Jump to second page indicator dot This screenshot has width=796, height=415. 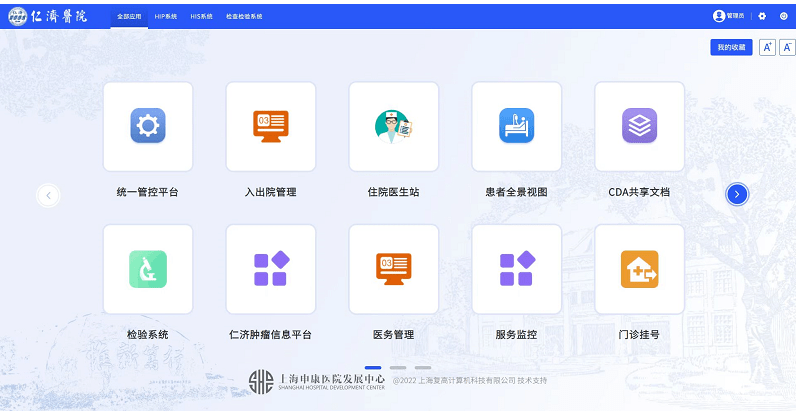tap(398, 367)
